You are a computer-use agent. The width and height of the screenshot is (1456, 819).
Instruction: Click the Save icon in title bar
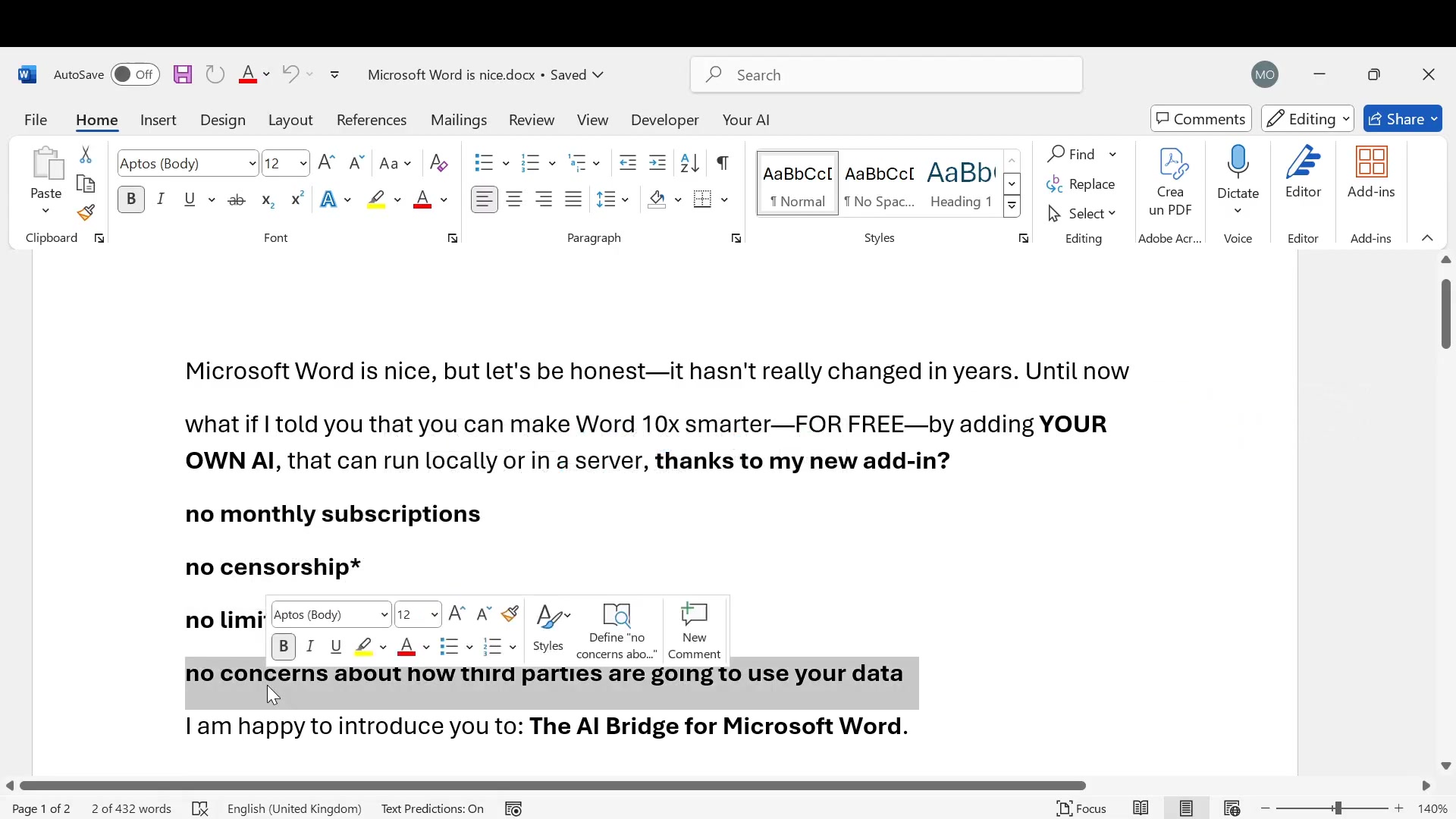(x=183, y=74)
